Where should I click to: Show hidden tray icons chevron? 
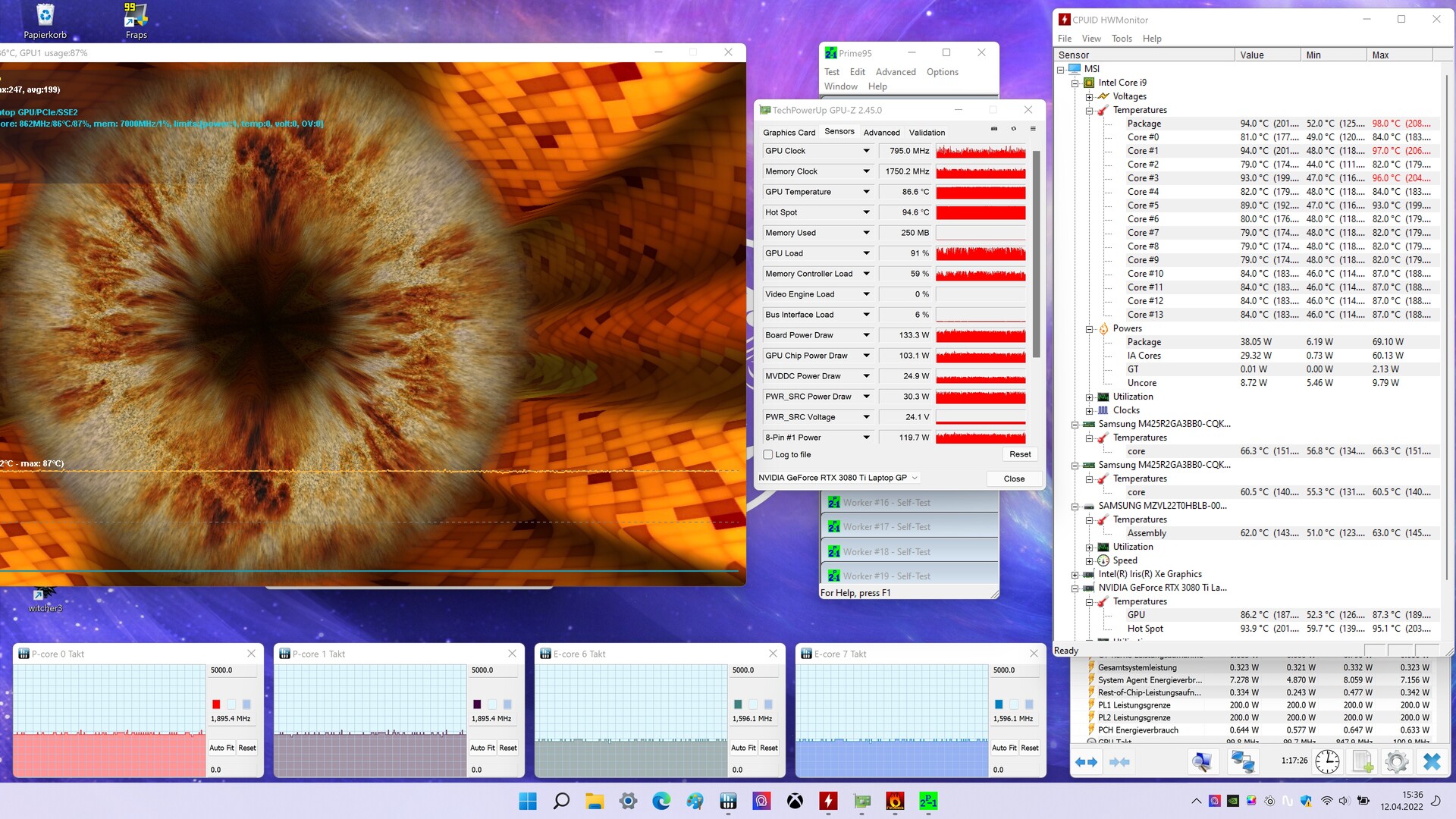point(1197,801)
